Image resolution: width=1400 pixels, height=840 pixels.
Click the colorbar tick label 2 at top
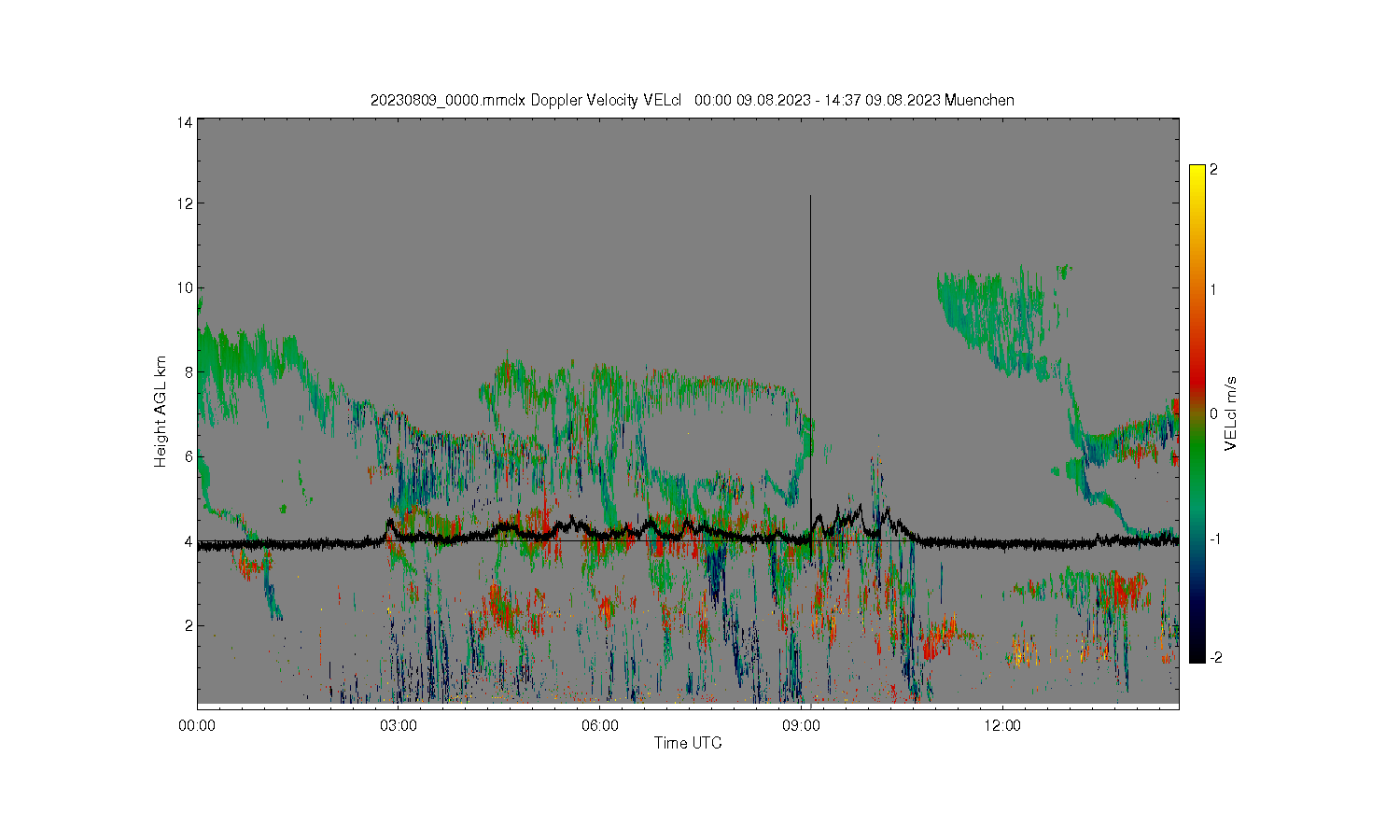[x=1213, y=170]
